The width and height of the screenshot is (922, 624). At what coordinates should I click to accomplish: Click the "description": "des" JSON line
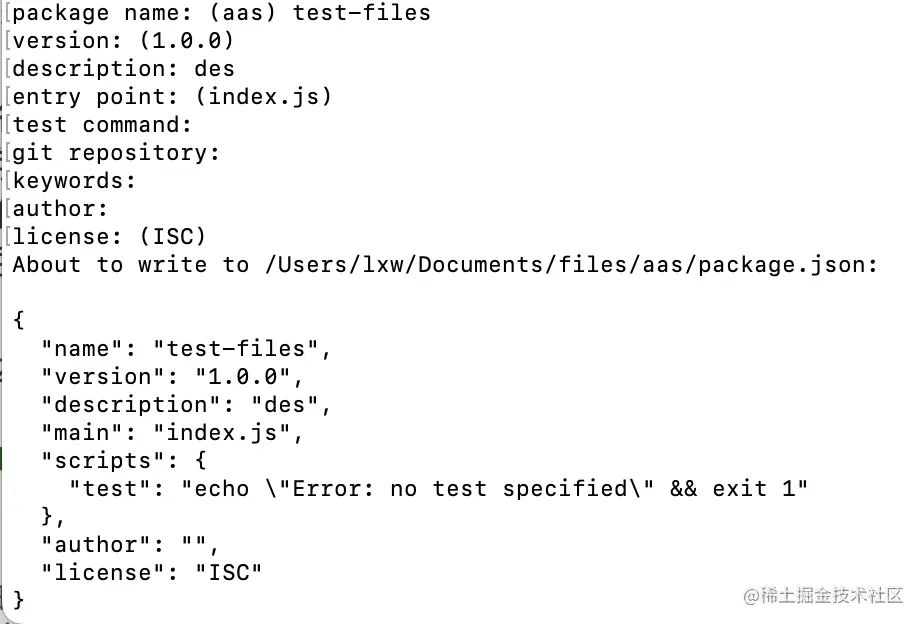pyautogui.click(x=186, y=405)
